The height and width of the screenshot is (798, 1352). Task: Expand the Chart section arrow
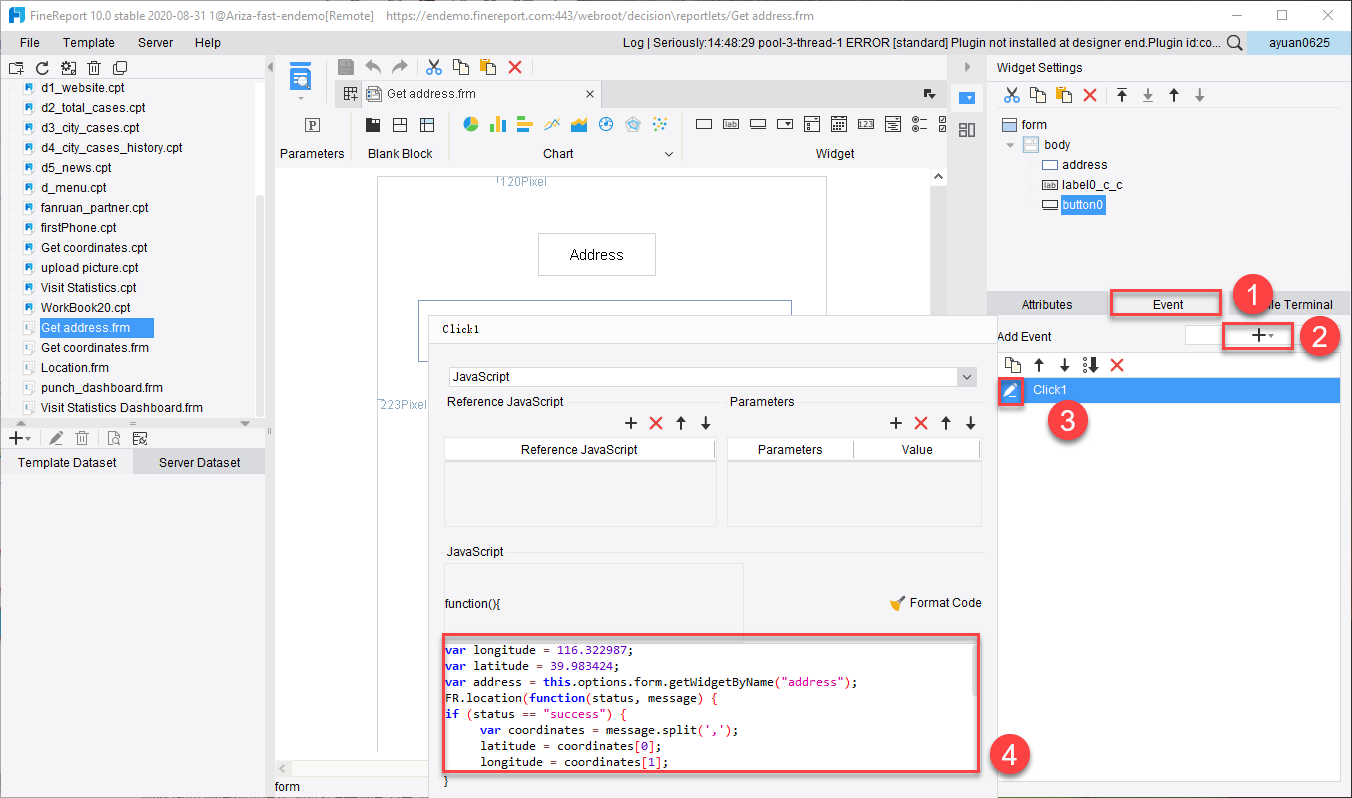[669, 154]
